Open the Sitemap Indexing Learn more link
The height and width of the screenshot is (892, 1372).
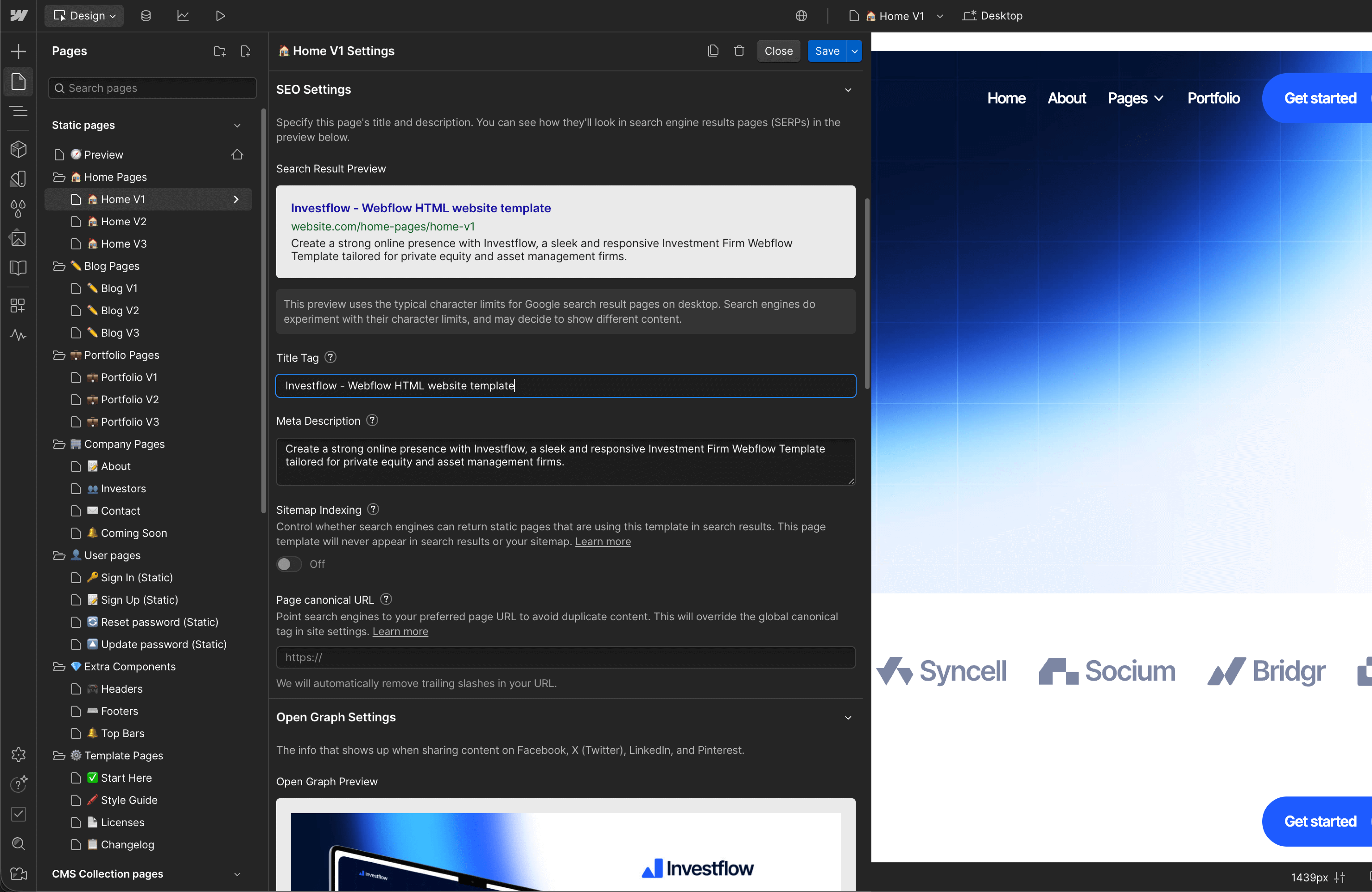click(x=602, y=542)
